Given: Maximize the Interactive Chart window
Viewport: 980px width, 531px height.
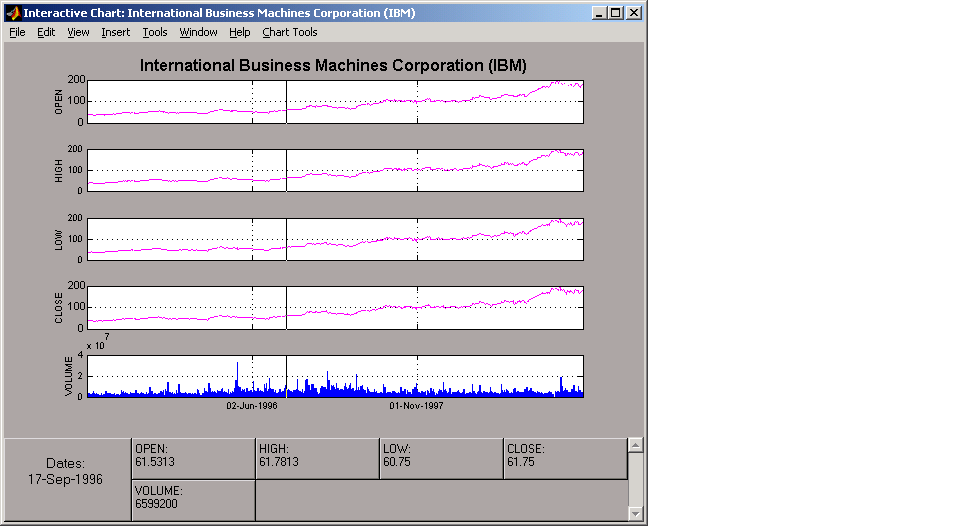Looking at the screenshot, I should tap(615, 13).
